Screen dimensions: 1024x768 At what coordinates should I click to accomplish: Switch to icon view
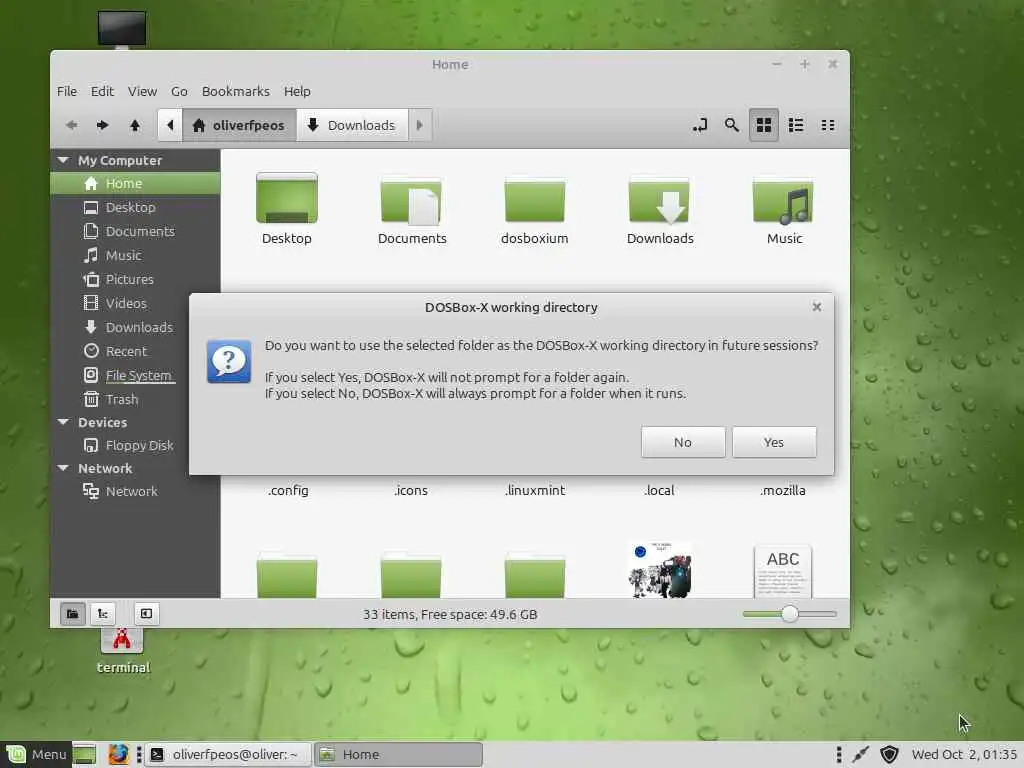pyautogui.click(x=763, y=125)
